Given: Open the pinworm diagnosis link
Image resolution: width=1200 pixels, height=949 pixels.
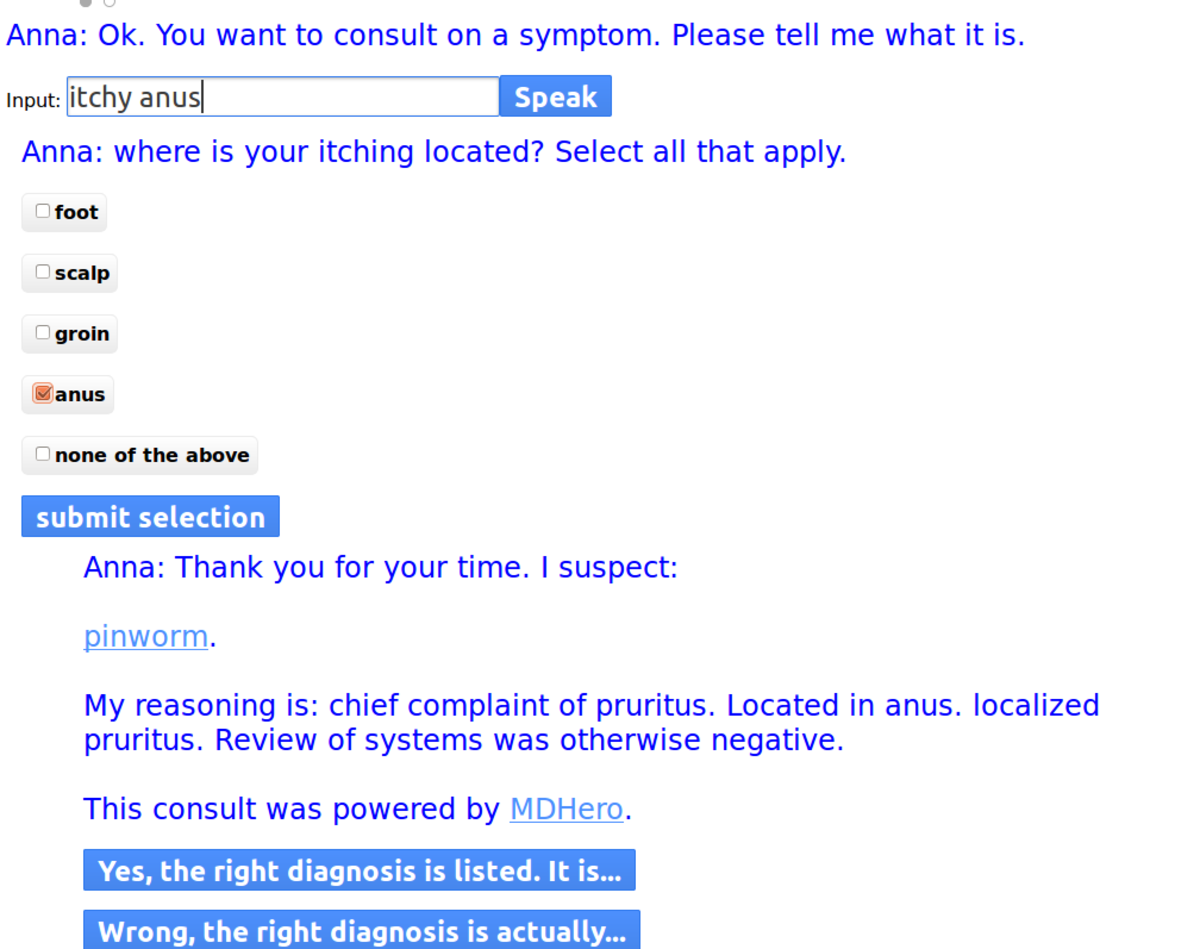Looking at the screenshot, I should [146, 636].
